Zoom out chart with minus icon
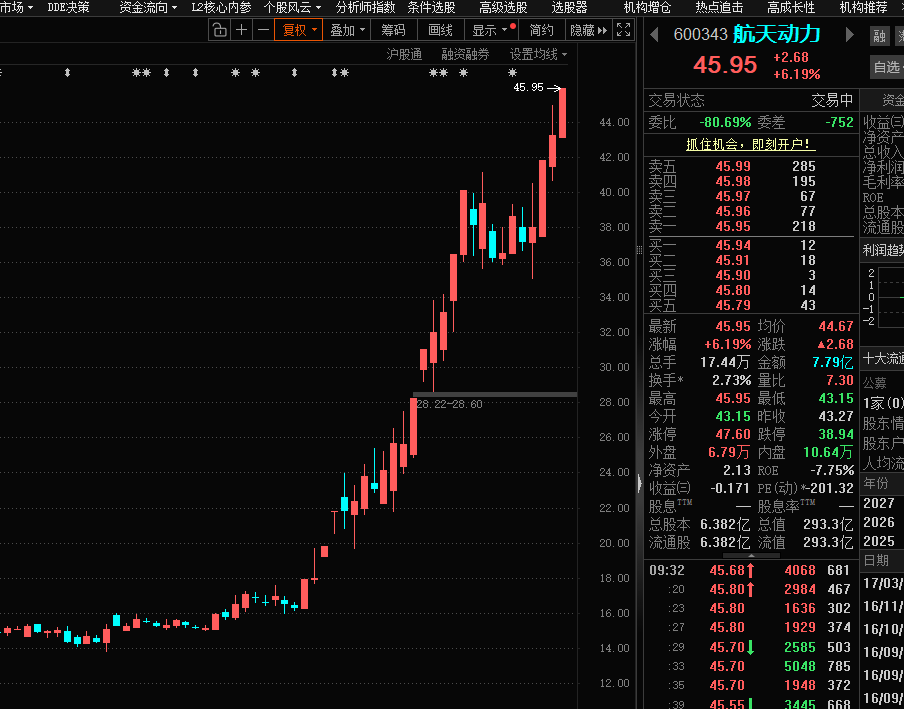Viewport: 904px width, 709px height. [x=263, y=30]
